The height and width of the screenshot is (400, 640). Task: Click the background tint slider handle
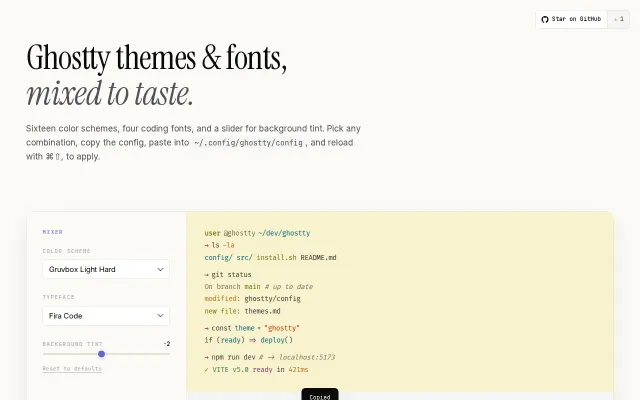pos(102,354)
